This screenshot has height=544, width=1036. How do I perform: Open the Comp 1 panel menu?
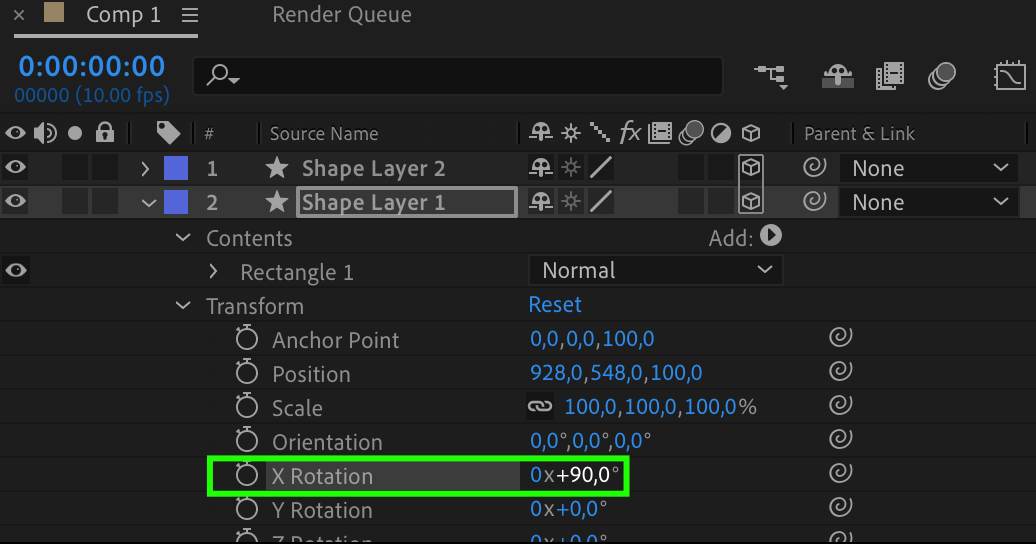click(x=190, y=16)
